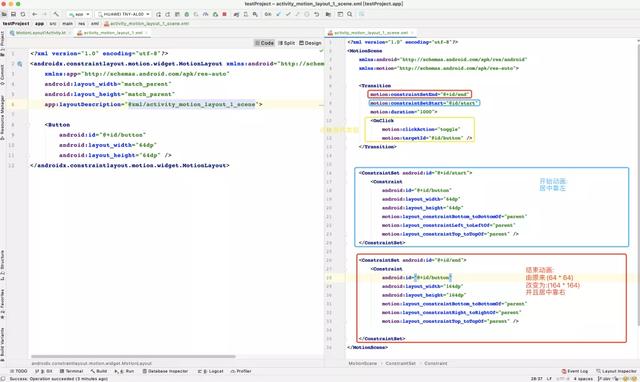Sync files with the refresh toolbar icon
The height and width of the screenshot is (382, 640).
click(23, 14)
